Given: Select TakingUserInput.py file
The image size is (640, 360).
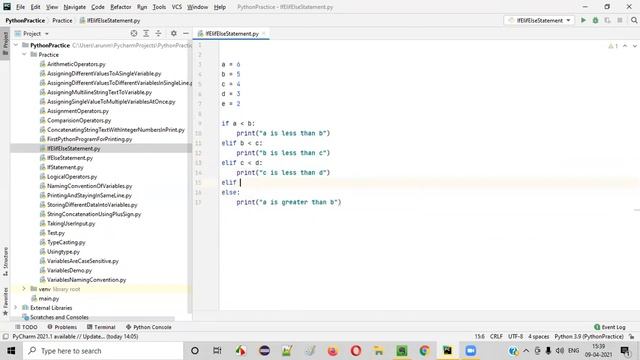Looking at the screenshot, I should (71, 223).
